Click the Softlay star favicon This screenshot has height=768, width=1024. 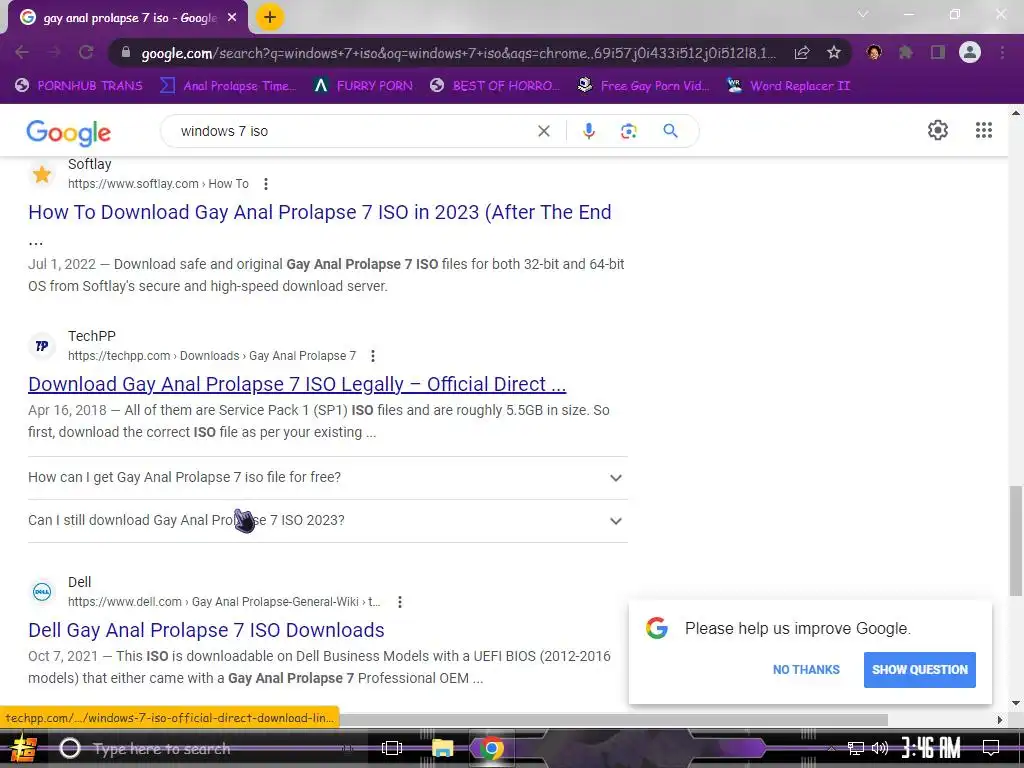[42, 174]
